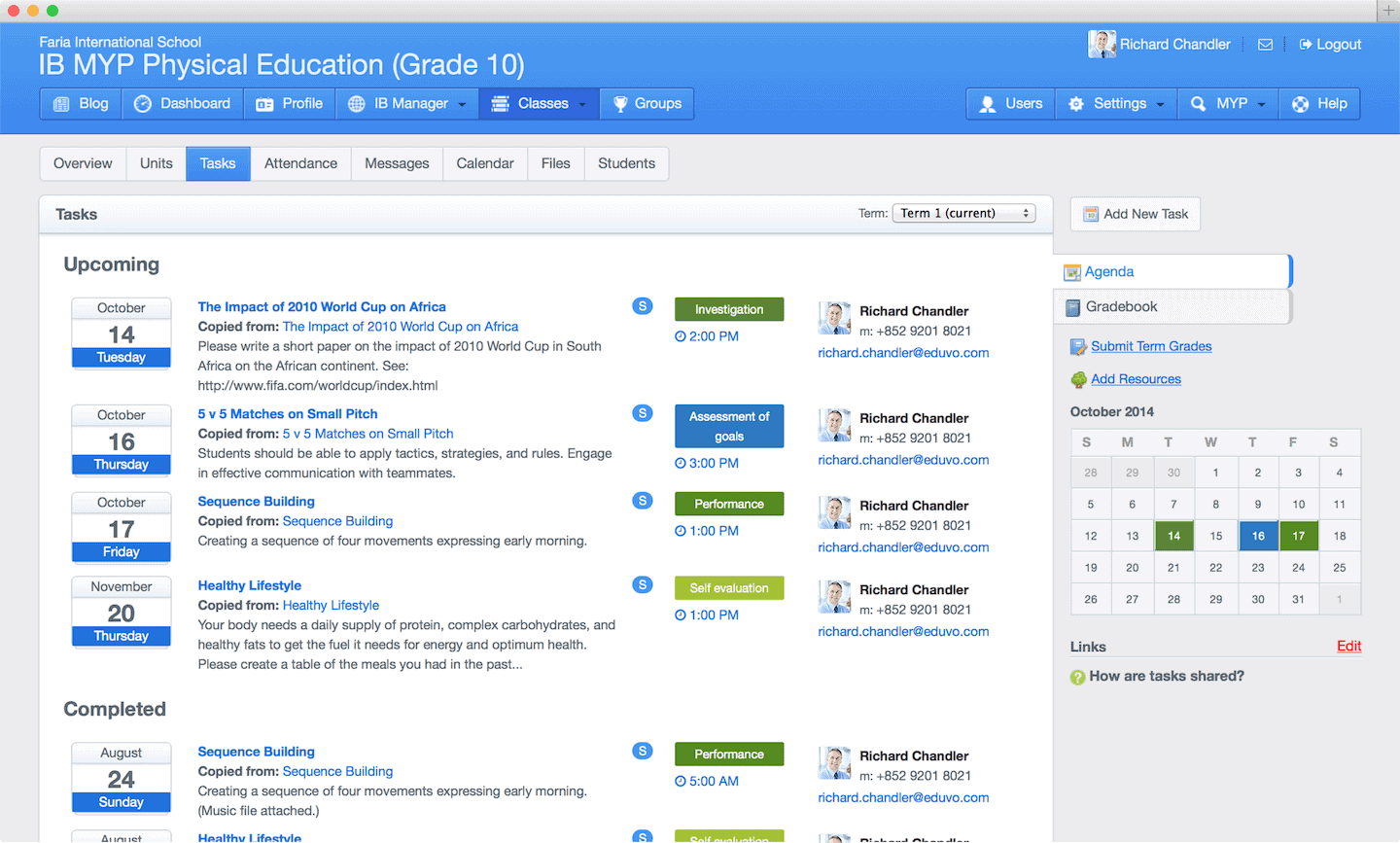Open the Healthy Lifestyle task title
This screenshot has height=843, width=1400.
pos(250,585)
